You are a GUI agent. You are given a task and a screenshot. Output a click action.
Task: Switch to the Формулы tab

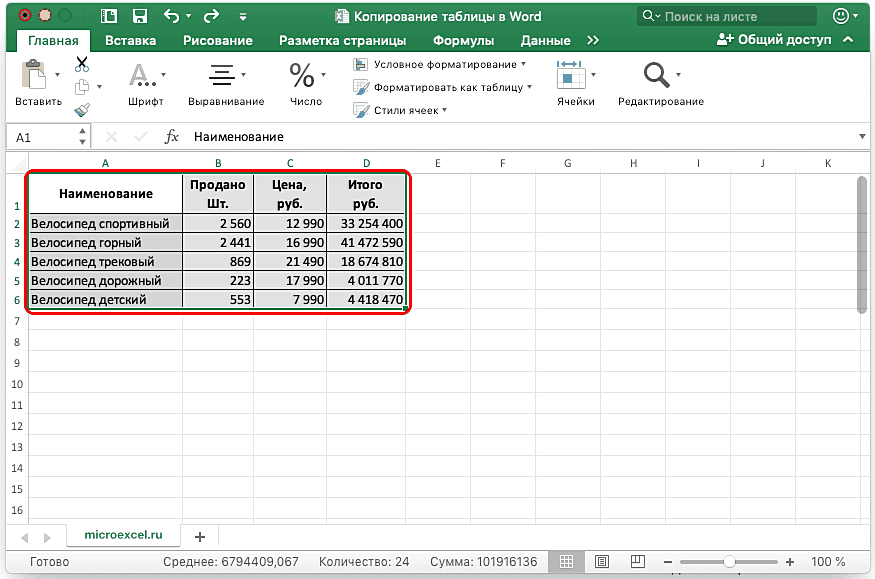[464, 41]
